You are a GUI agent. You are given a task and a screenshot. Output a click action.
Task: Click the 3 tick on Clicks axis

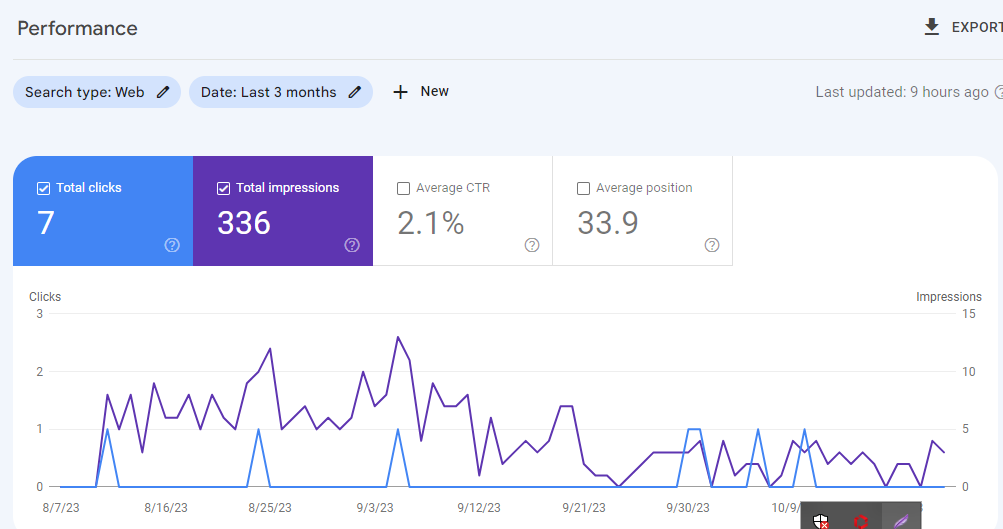[x=40, y=314]
